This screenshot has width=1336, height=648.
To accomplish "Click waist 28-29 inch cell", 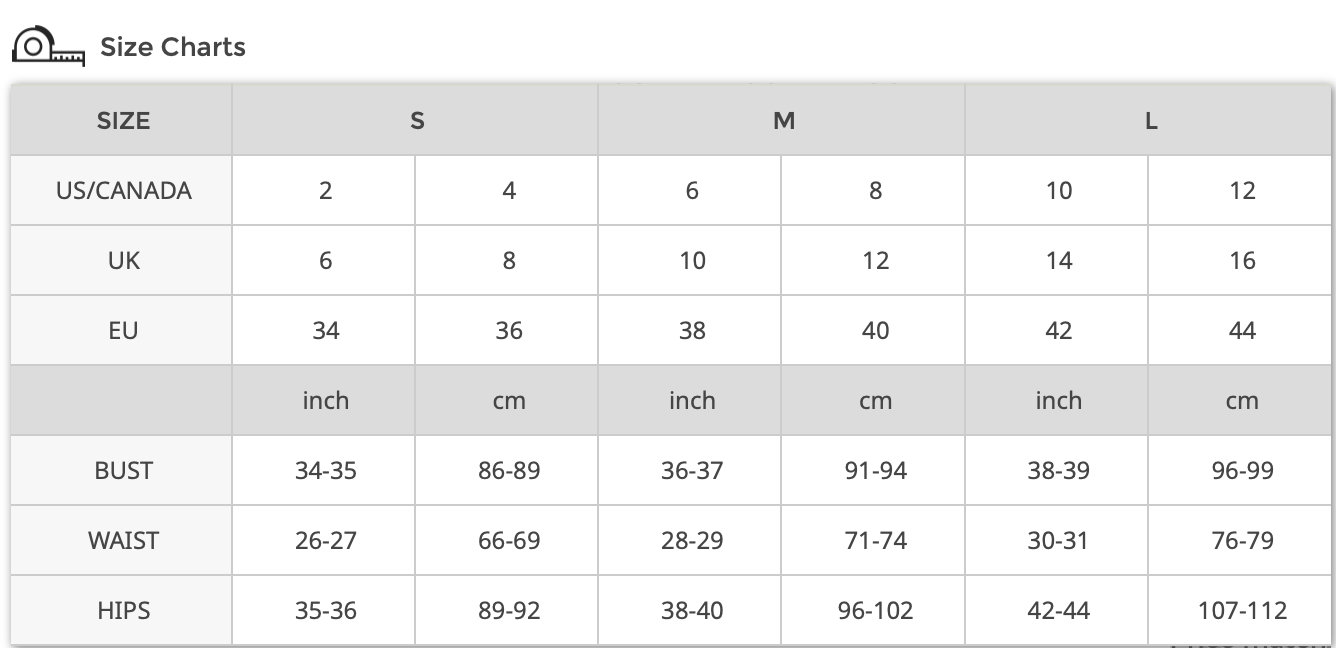I will [691, 540].
